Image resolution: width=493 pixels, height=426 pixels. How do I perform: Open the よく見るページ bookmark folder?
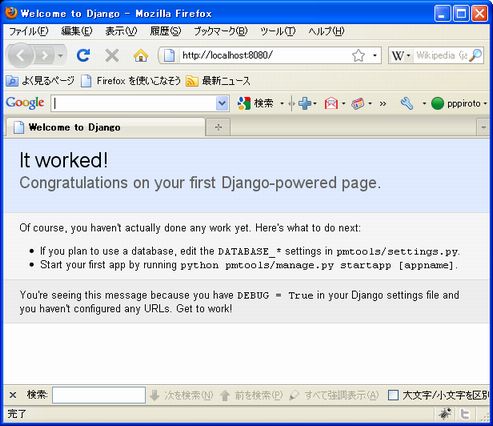pos(40,81)
